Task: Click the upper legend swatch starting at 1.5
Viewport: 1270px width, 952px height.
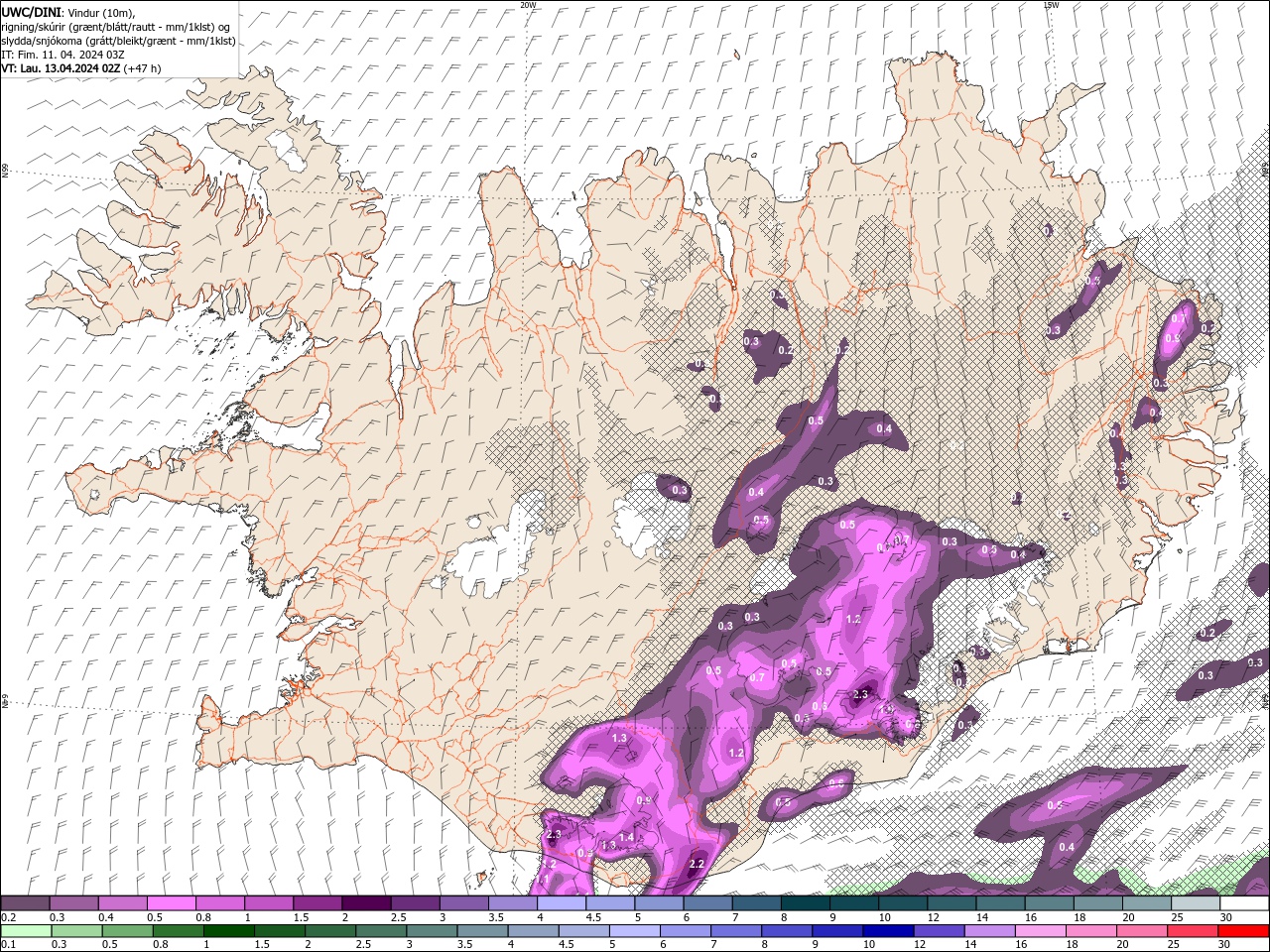Action: 317,903
